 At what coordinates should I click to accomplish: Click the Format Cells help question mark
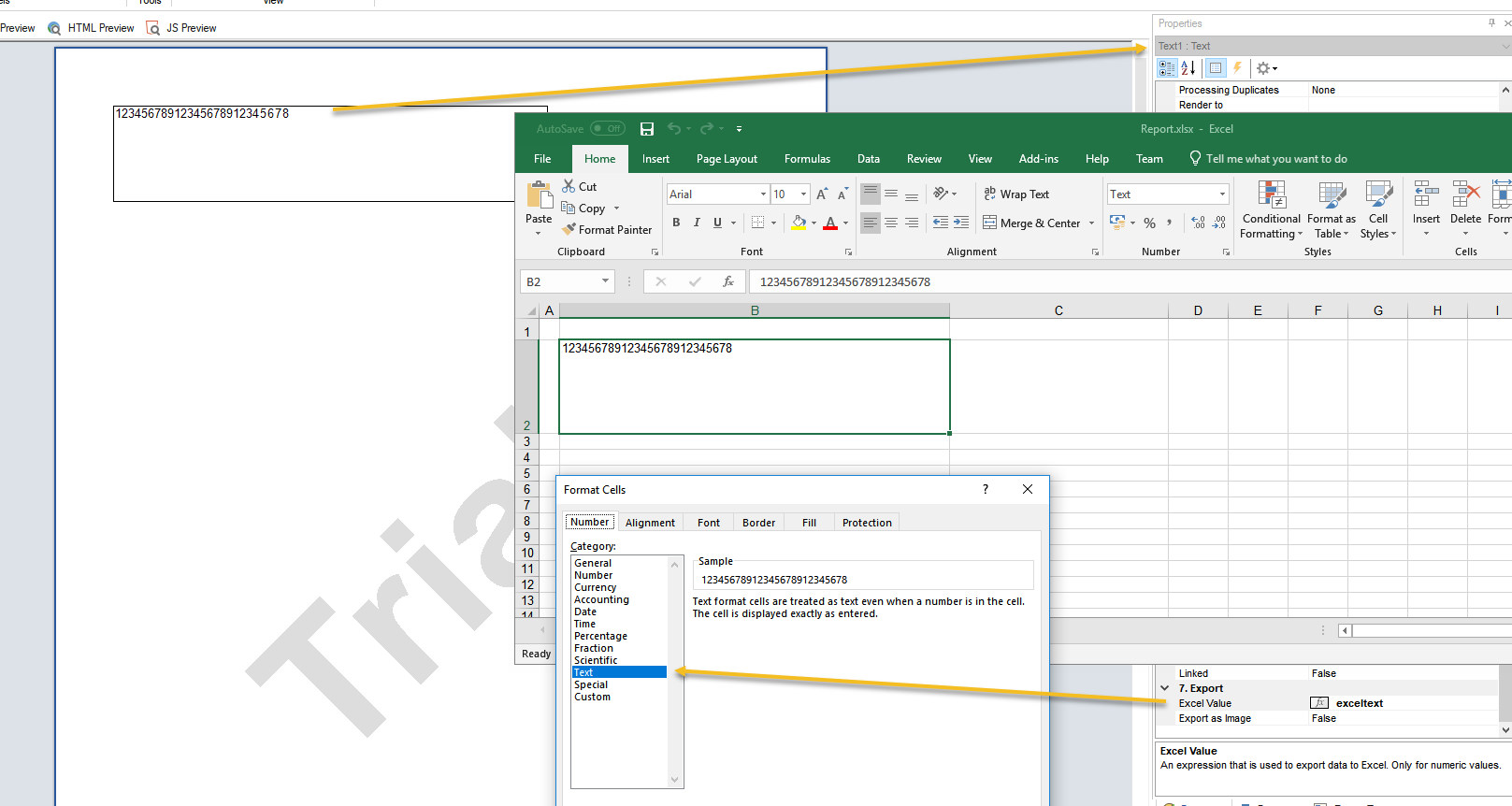coord(986,489)
